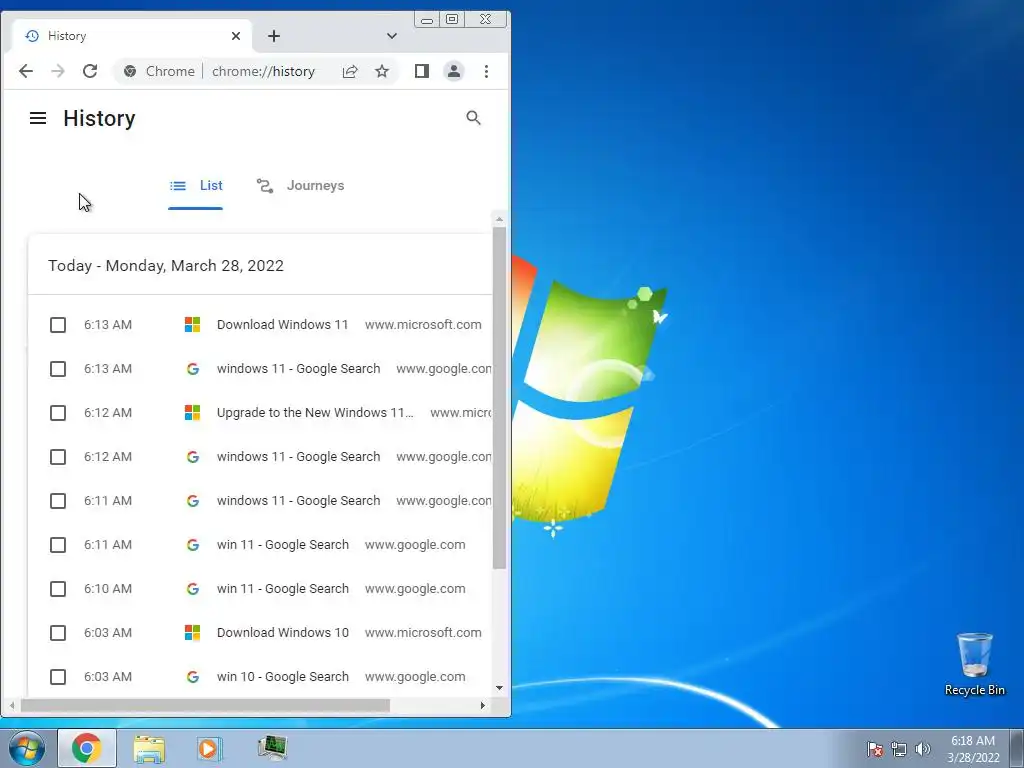
Task: Check the 6:12 AM Upgrade to New Windows 11 entry
Action: coord(58,413)
